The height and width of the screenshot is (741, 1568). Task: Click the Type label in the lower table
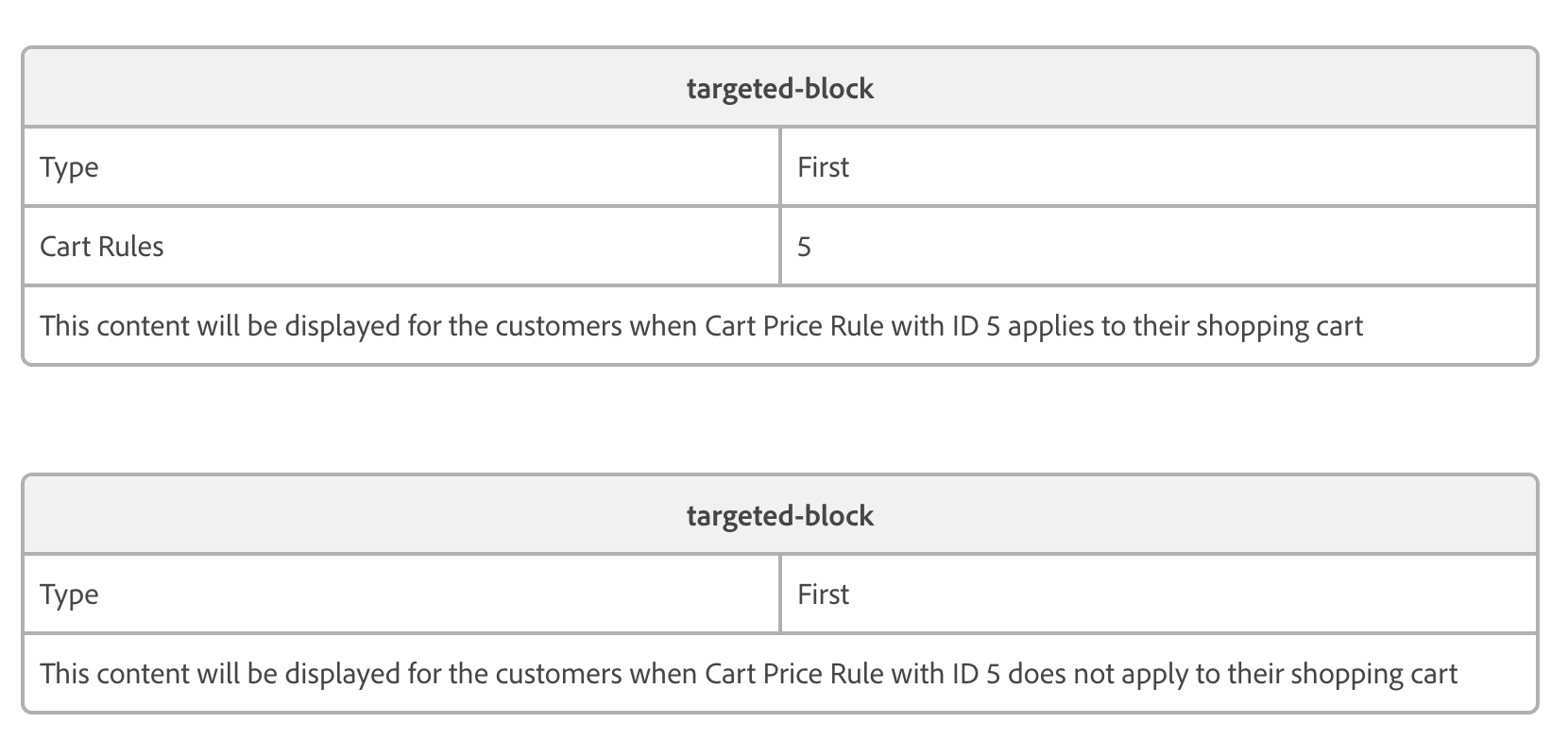(x=69, y=595)
